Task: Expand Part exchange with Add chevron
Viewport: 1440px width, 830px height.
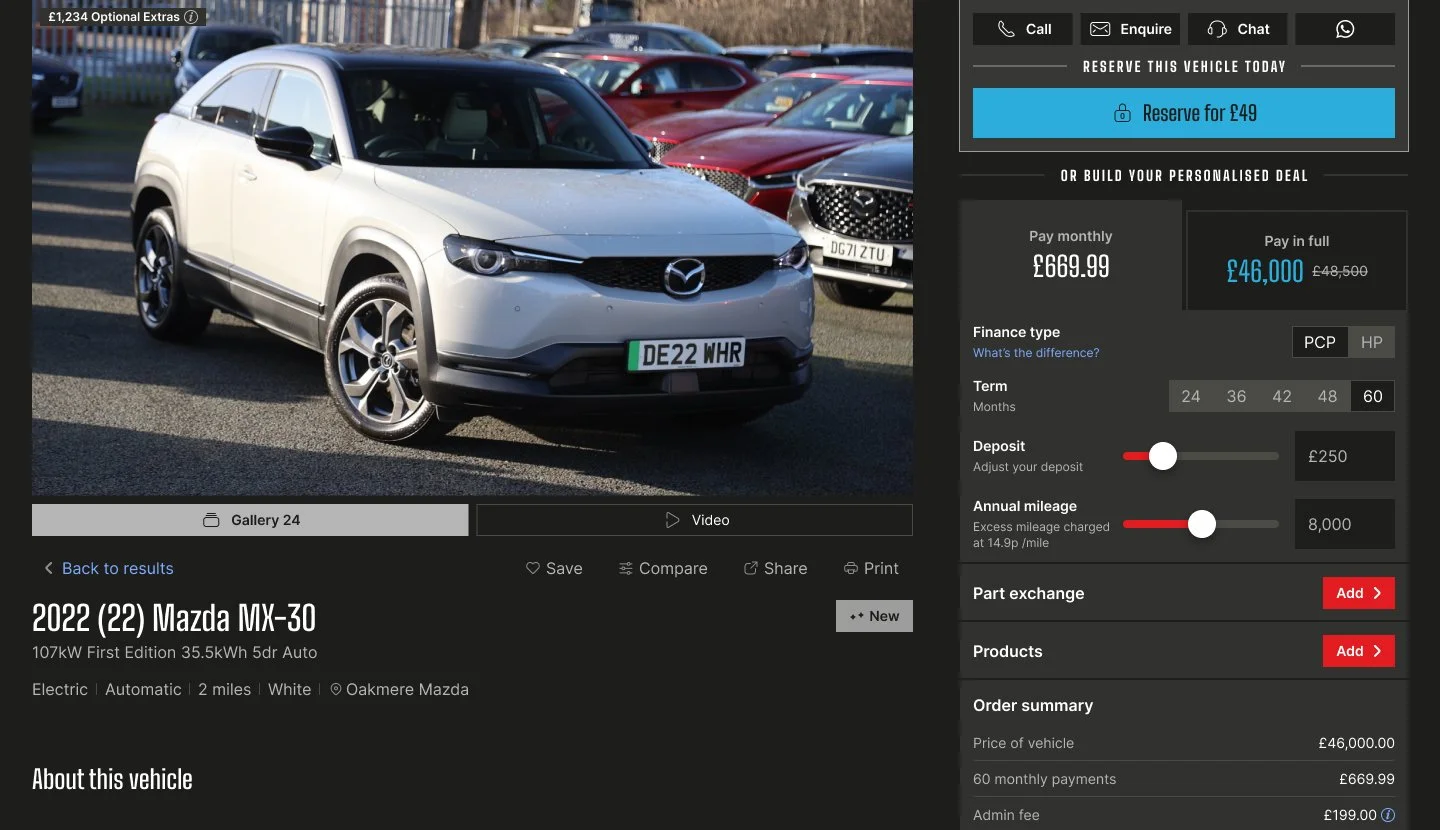Action: click(1359, 593)
